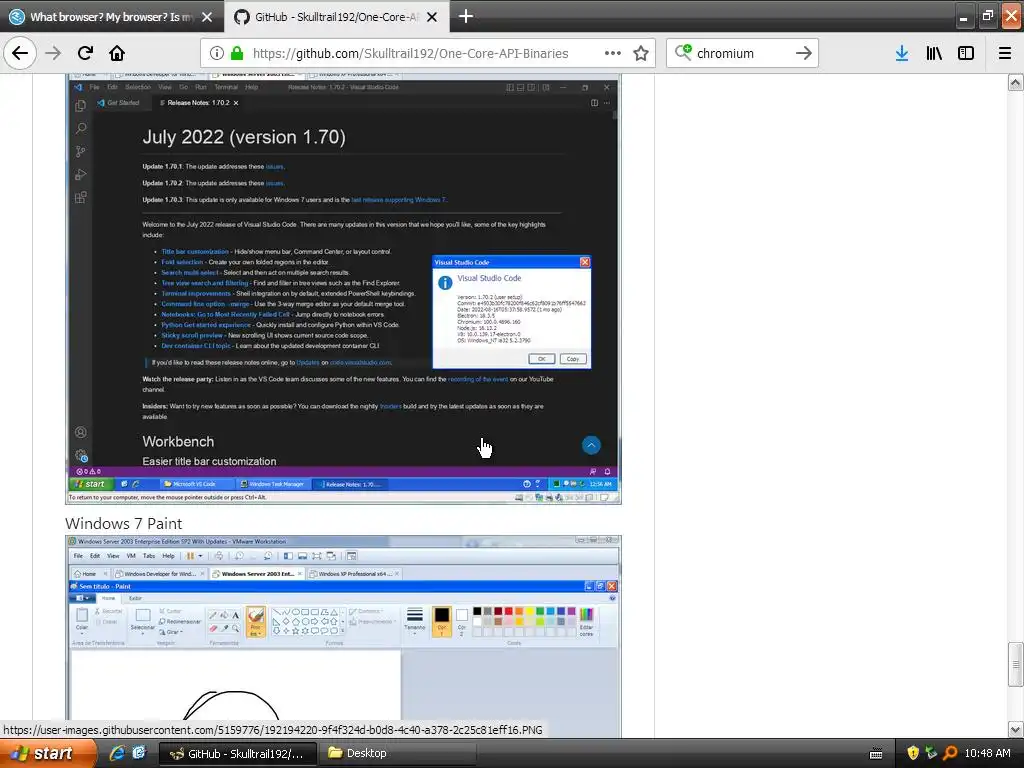Launch Internet Explorer from Quick Launch
The image size is (1024, 768).
point(117,753)
